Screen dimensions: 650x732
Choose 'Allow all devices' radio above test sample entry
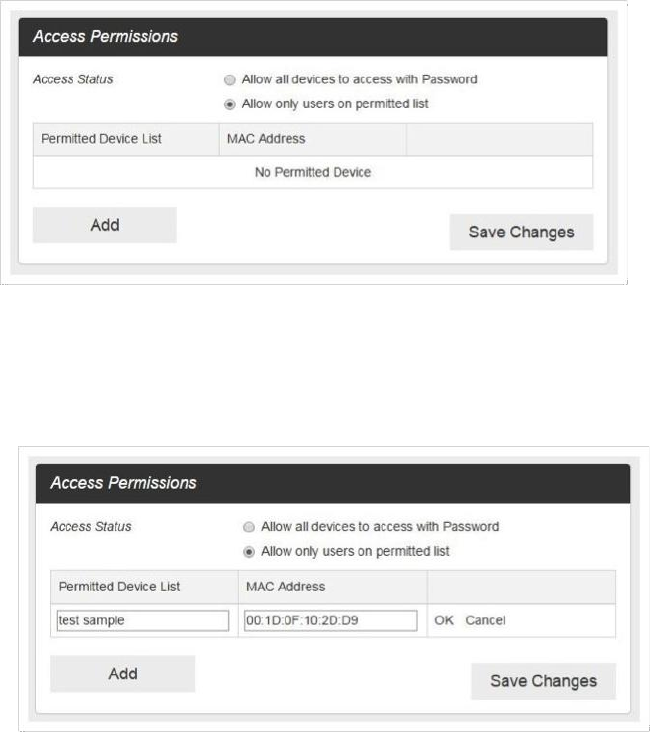(x=249, y=527)
